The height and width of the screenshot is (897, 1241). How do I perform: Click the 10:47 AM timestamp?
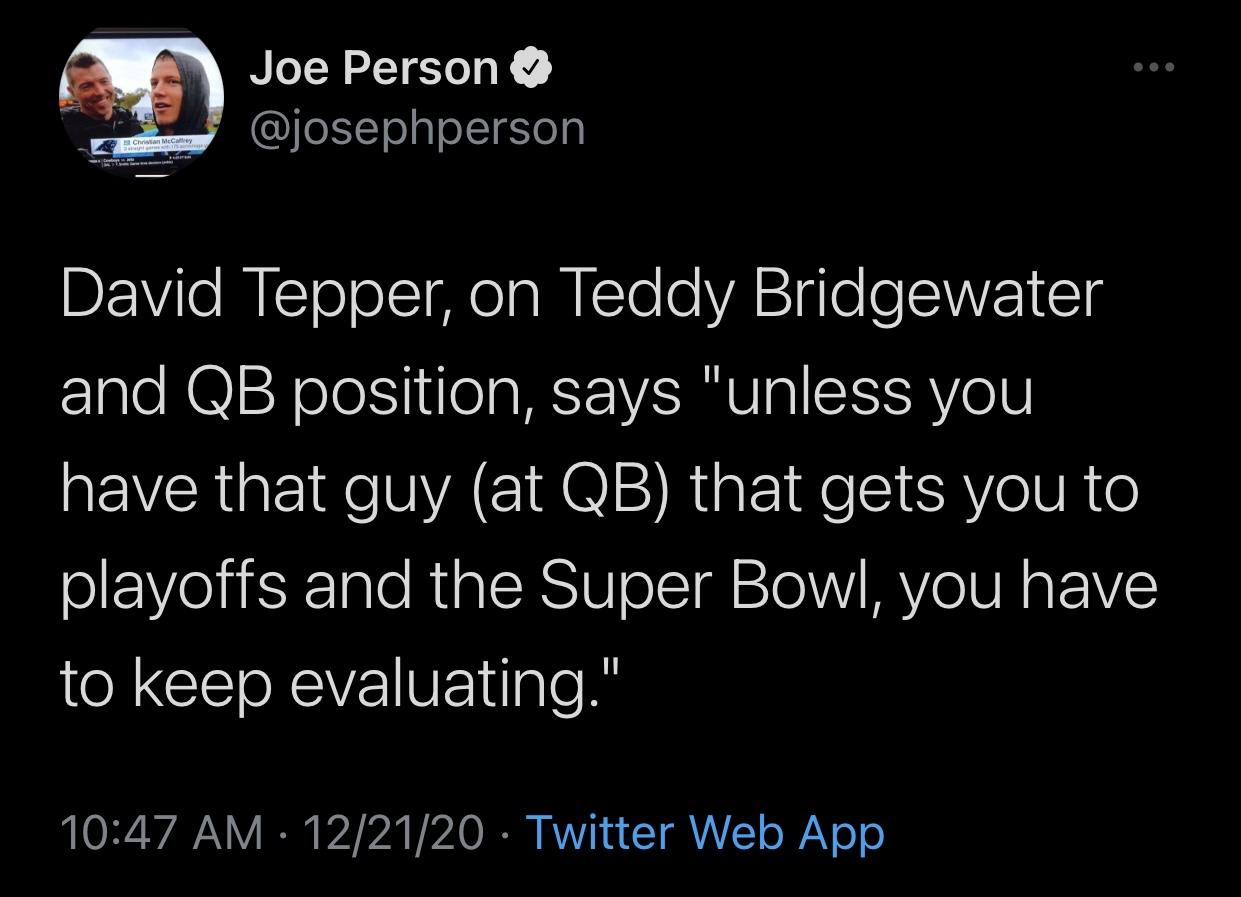coord(162,832)
